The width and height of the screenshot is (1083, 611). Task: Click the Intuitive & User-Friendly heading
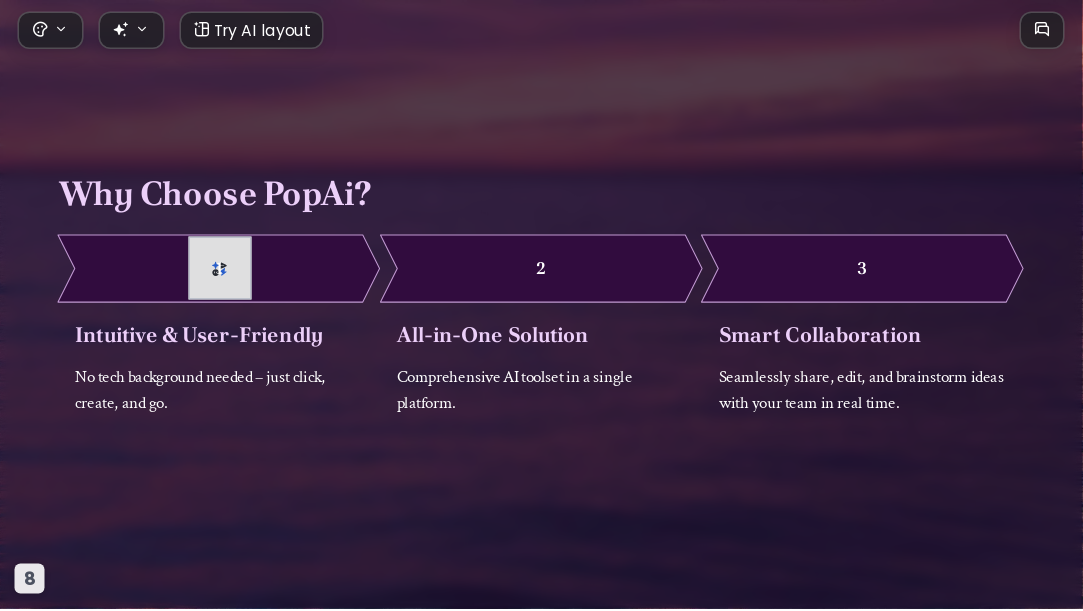199,336
